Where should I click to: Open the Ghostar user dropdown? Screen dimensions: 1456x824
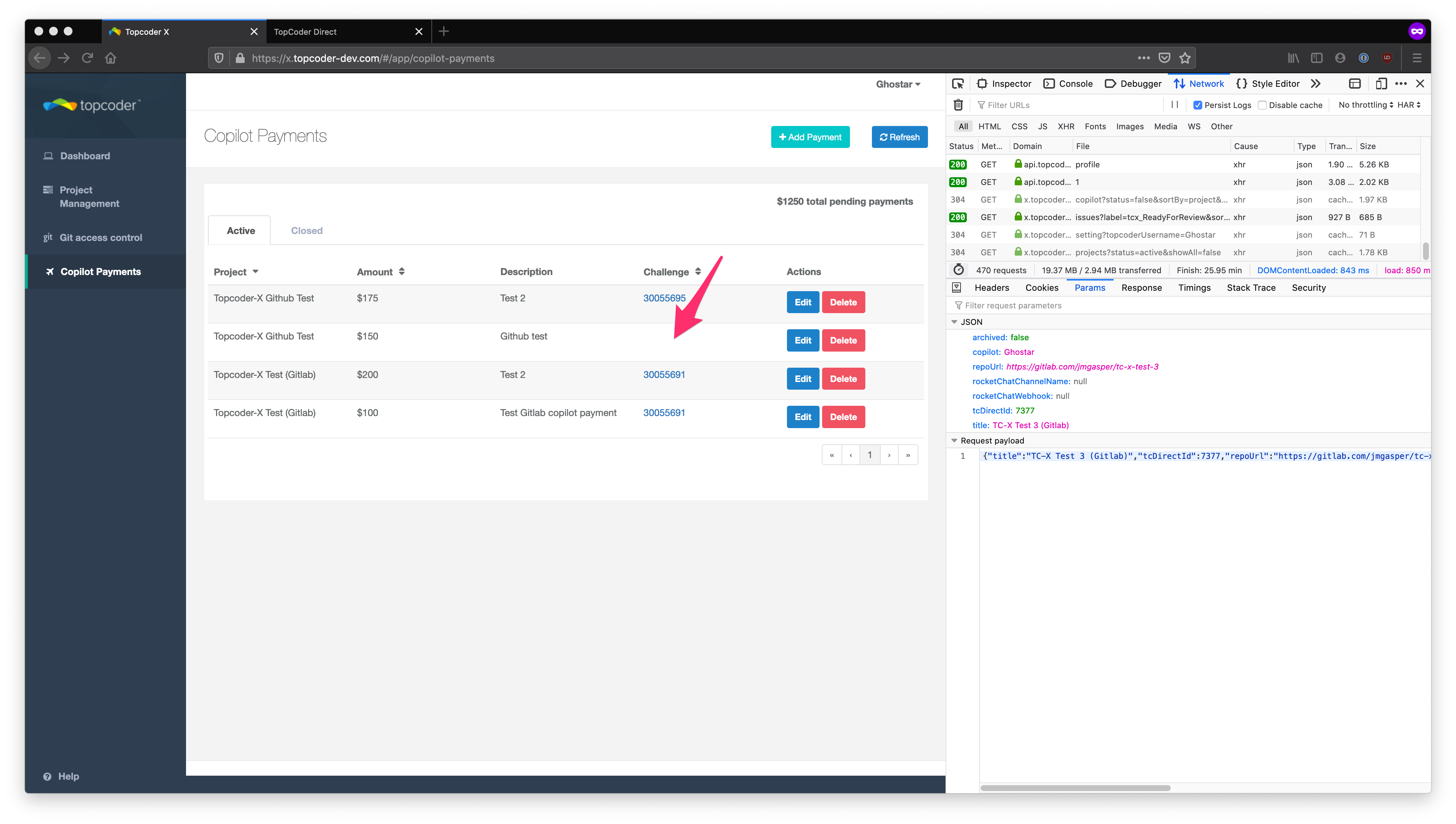(898, 84)
